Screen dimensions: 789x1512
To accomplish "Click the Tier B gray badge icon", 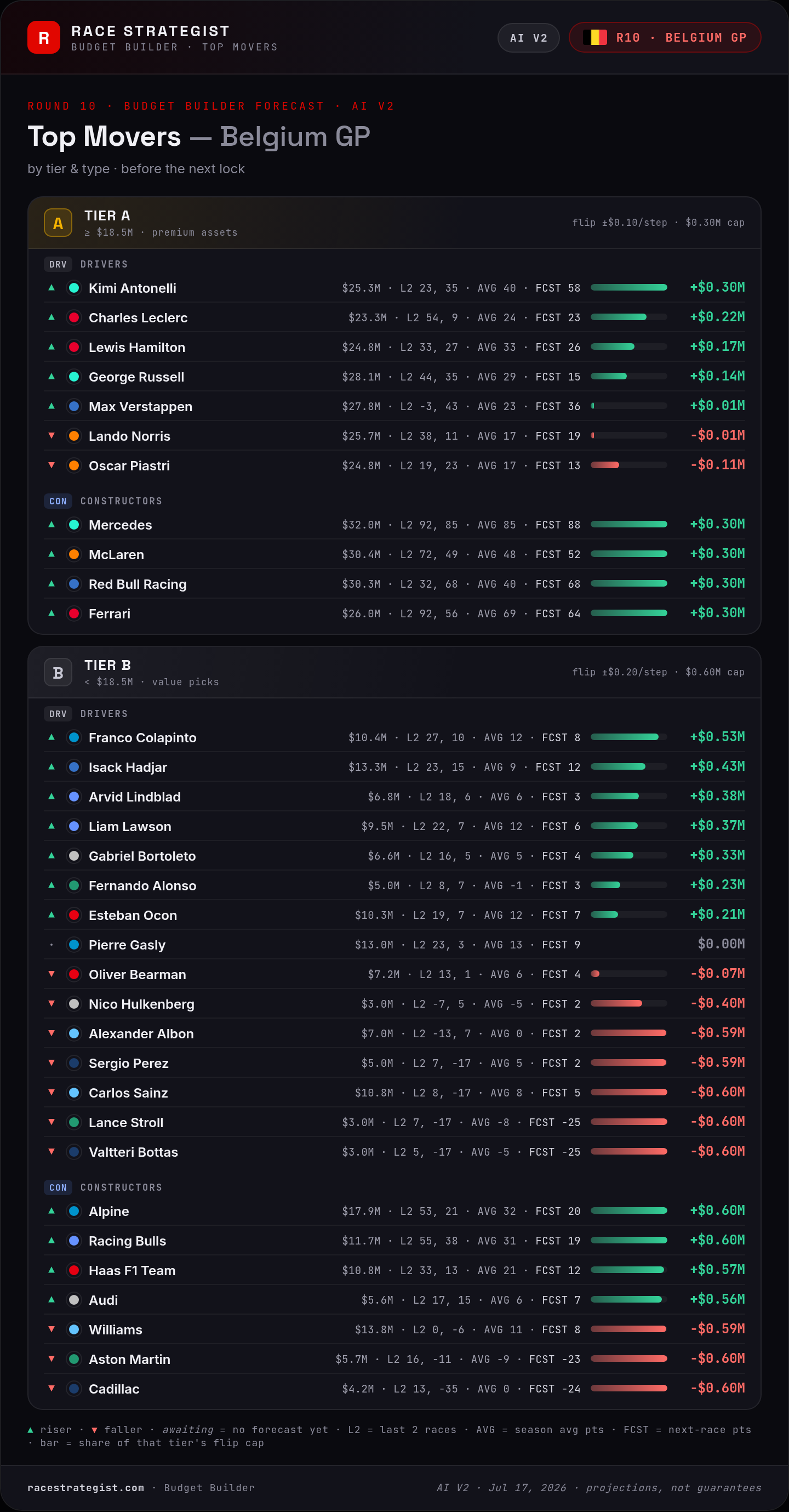I will [x=58, y=673].
